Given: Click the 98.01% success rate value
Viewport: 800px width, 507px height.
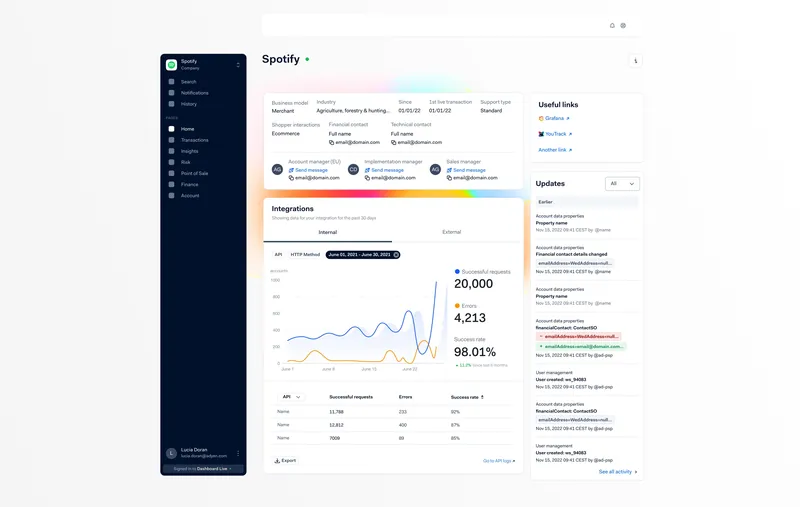Looking at the screenshot, I should [475, 352].
